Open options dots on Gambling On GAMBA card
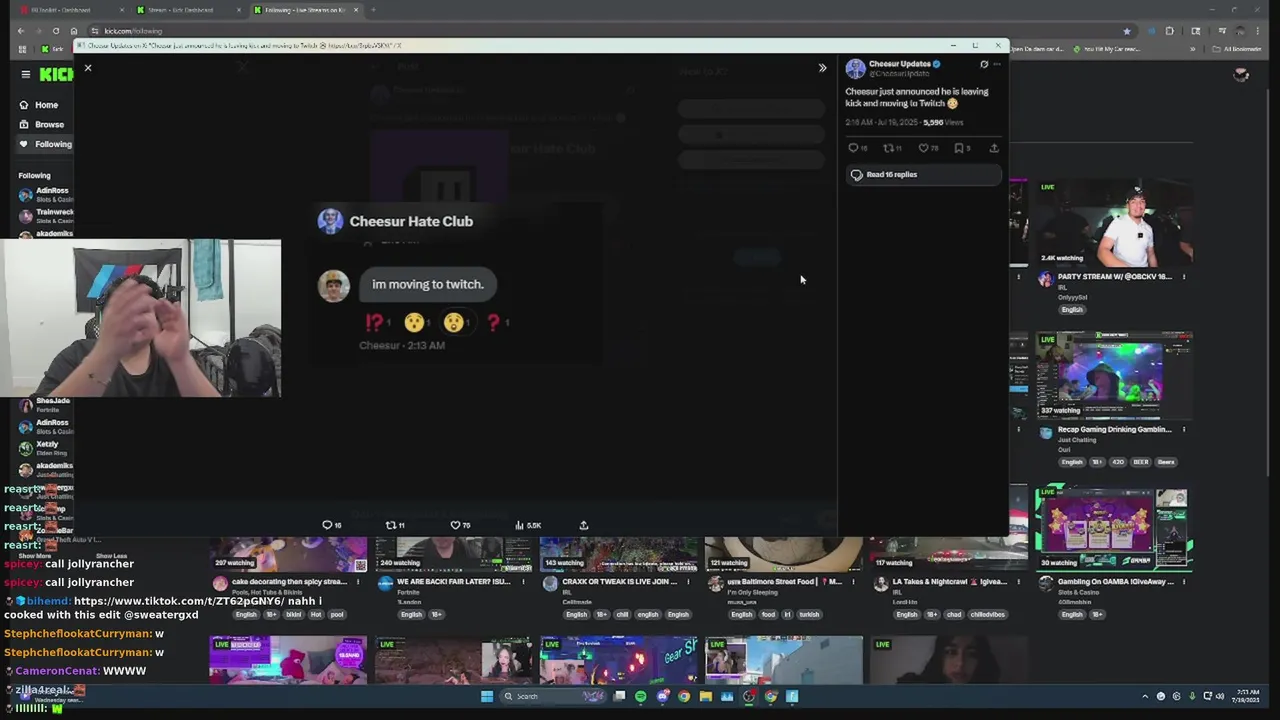The image size is (1280, 720). pyautogui.click(x=1184, y=582)
